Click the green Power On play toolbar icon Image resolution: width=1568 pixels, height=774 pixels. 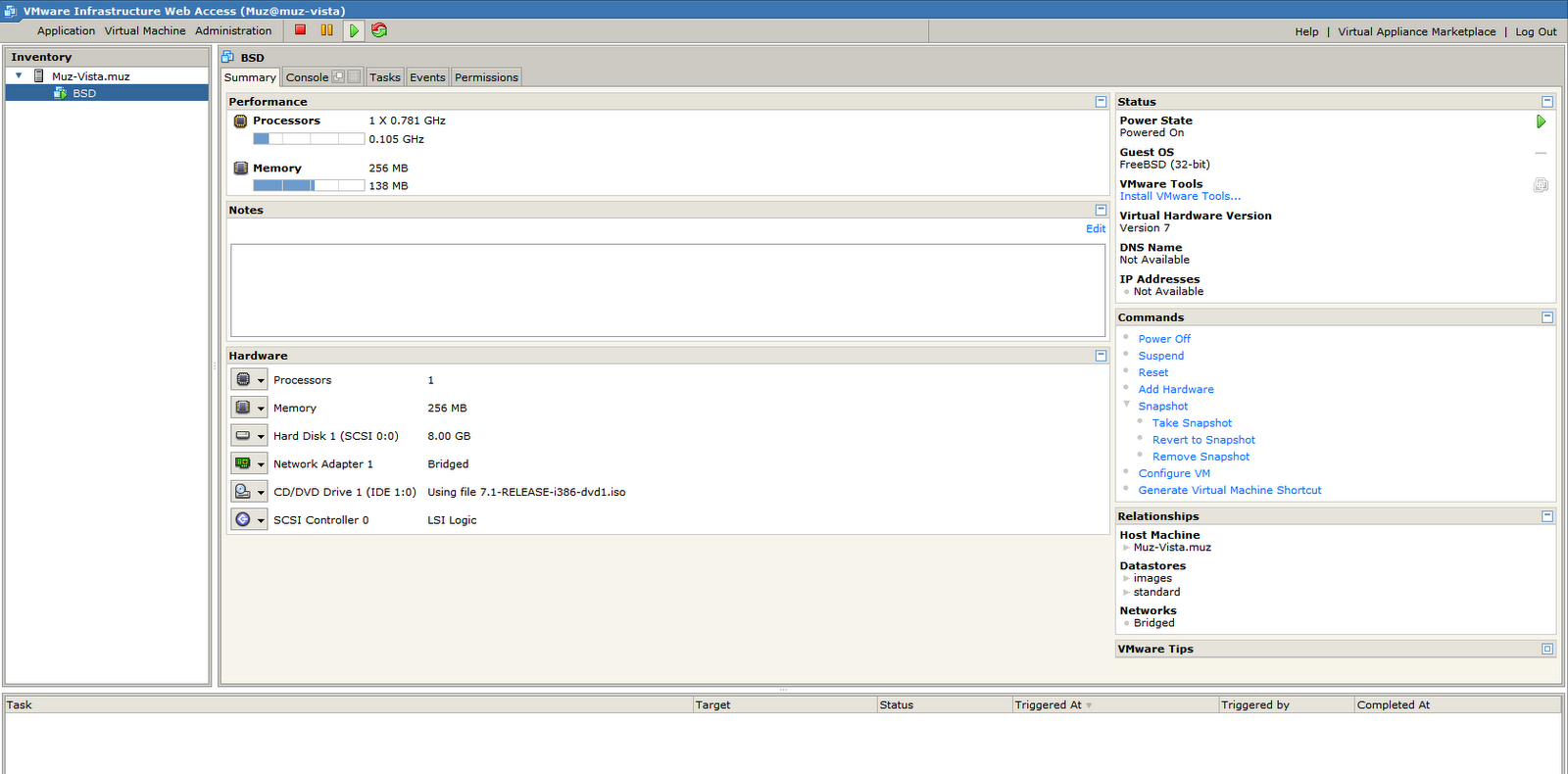click(354, 30)
